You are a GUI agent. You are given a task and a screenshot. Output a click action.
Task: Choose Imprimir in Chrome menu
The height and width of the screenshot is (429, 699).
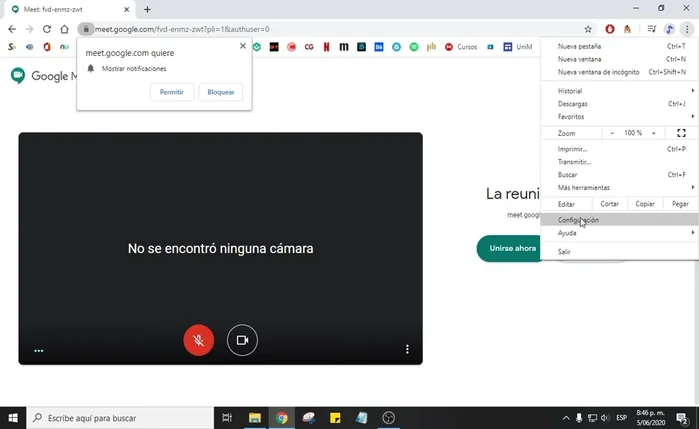coord(620,149)
